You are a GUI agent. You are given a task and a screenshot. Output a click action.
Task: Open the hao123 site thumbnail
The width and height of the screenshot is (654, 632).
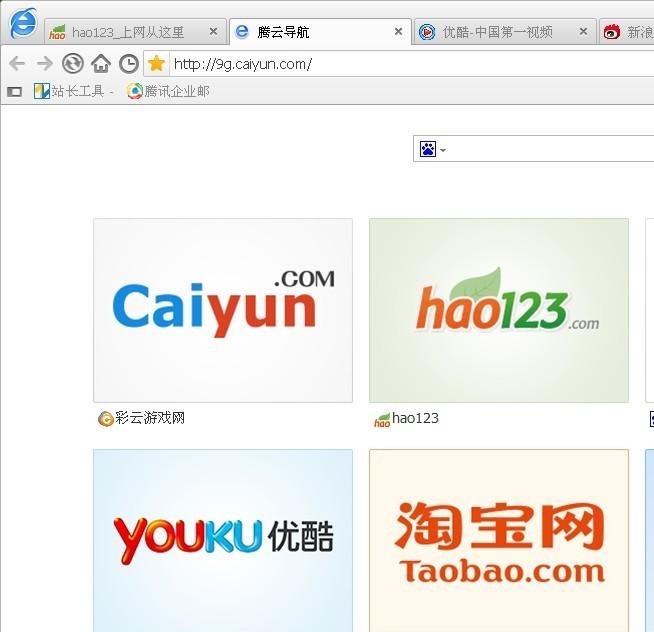(x=498, y=310)
